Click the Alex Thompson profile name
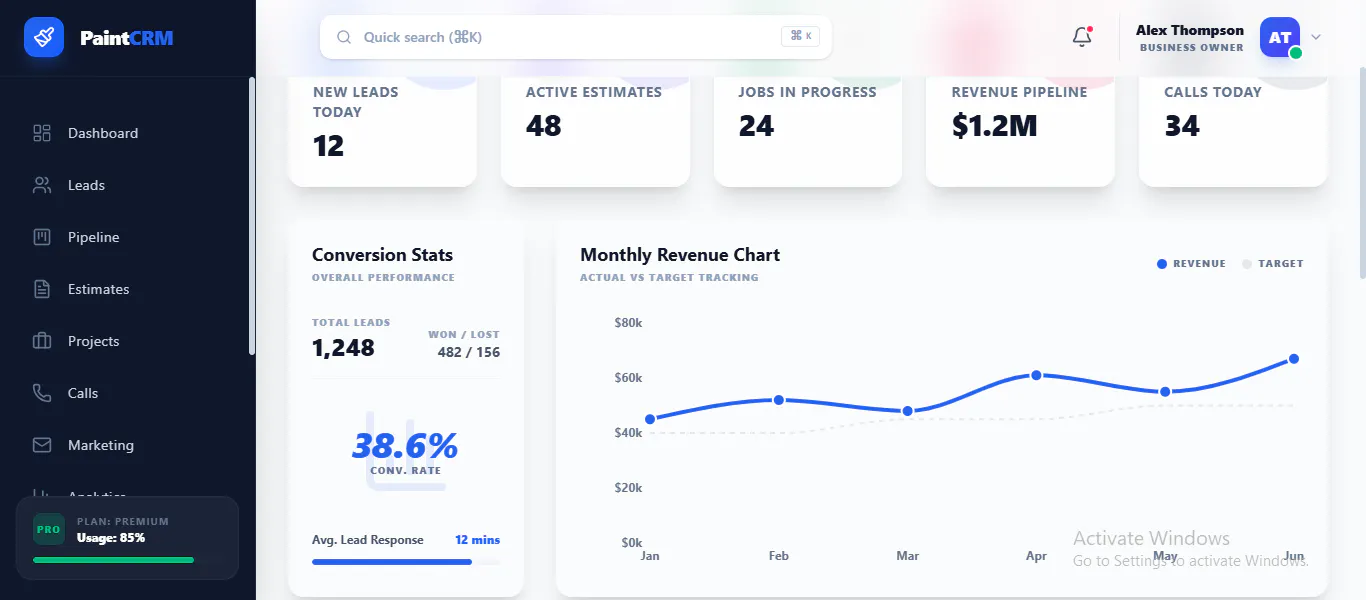The width and height of the screenshot is (1366, 600). coord(1190,30)
